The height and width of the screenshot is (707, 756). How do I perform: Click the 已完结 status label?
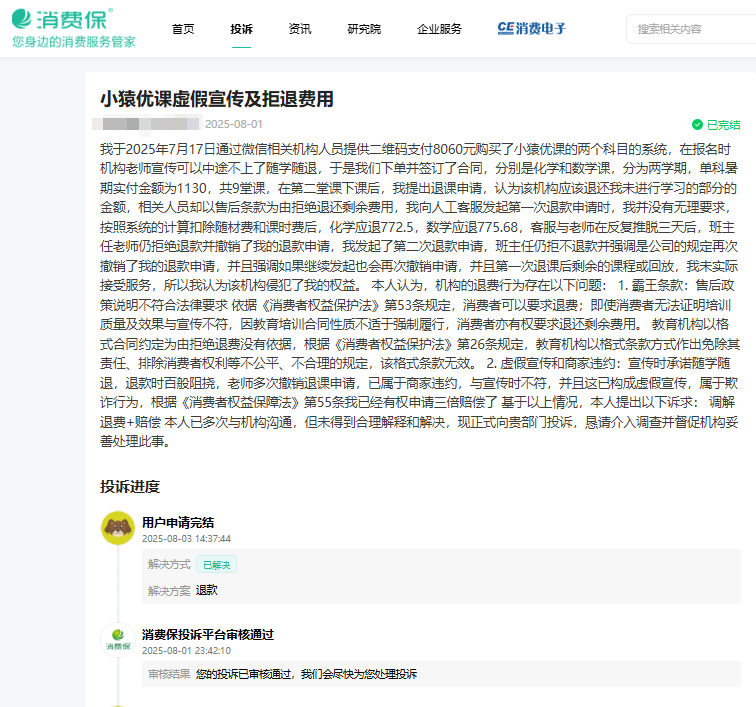pos(723,125)
